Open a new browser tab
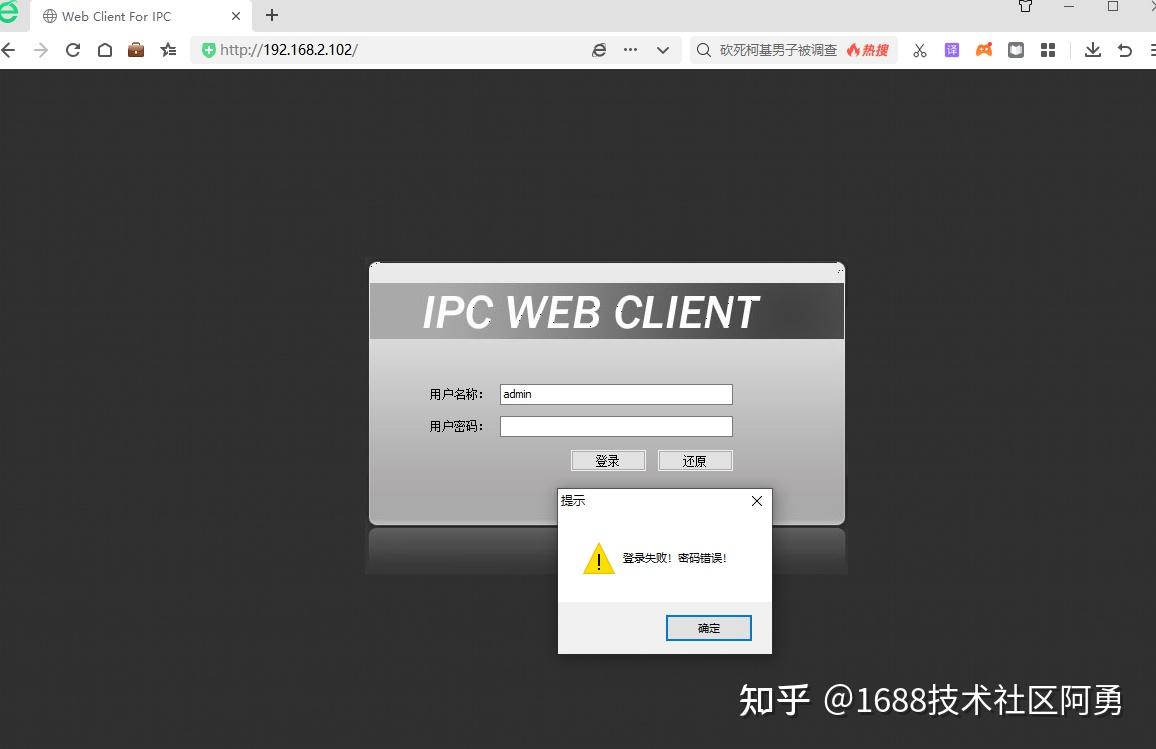This screenshot has width=1156, height=749. point(271,16)
